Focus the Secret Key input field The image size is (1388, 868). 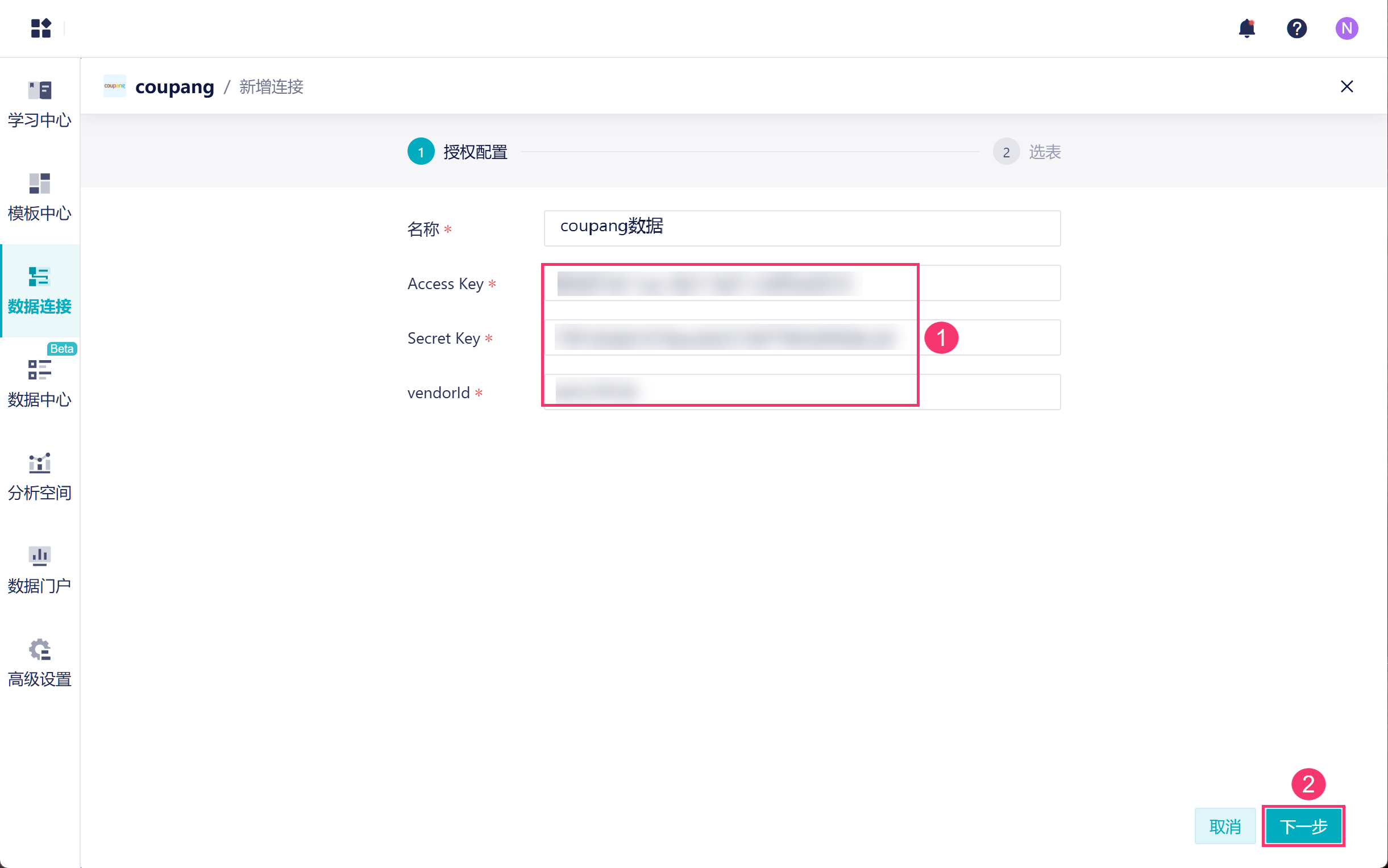pyautogui.click(x=801, y=337)
